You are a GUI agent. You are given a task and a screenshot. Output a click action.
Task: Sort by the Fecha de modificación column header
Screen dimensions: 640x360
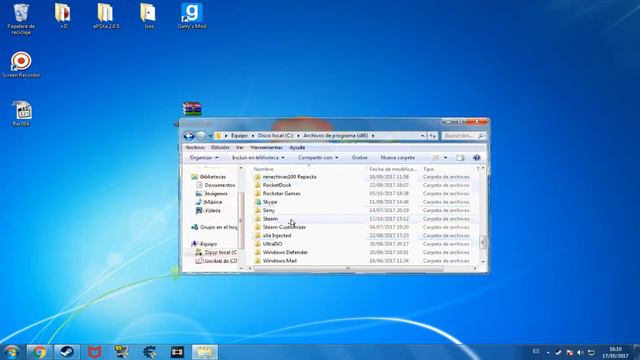[393, 169]
